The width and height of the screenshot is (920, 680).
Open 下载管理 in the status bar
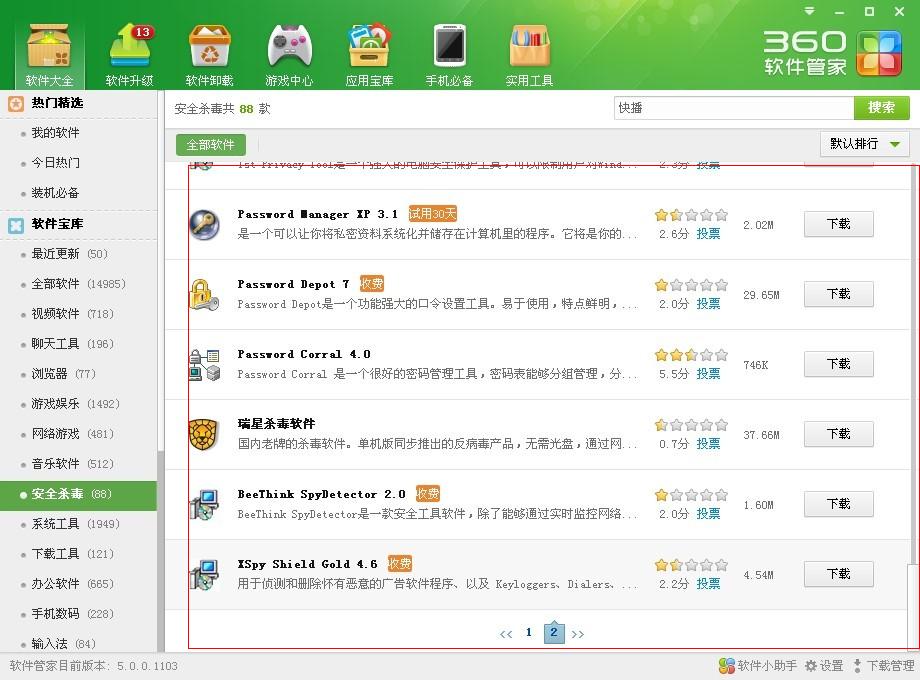point(884,665)
